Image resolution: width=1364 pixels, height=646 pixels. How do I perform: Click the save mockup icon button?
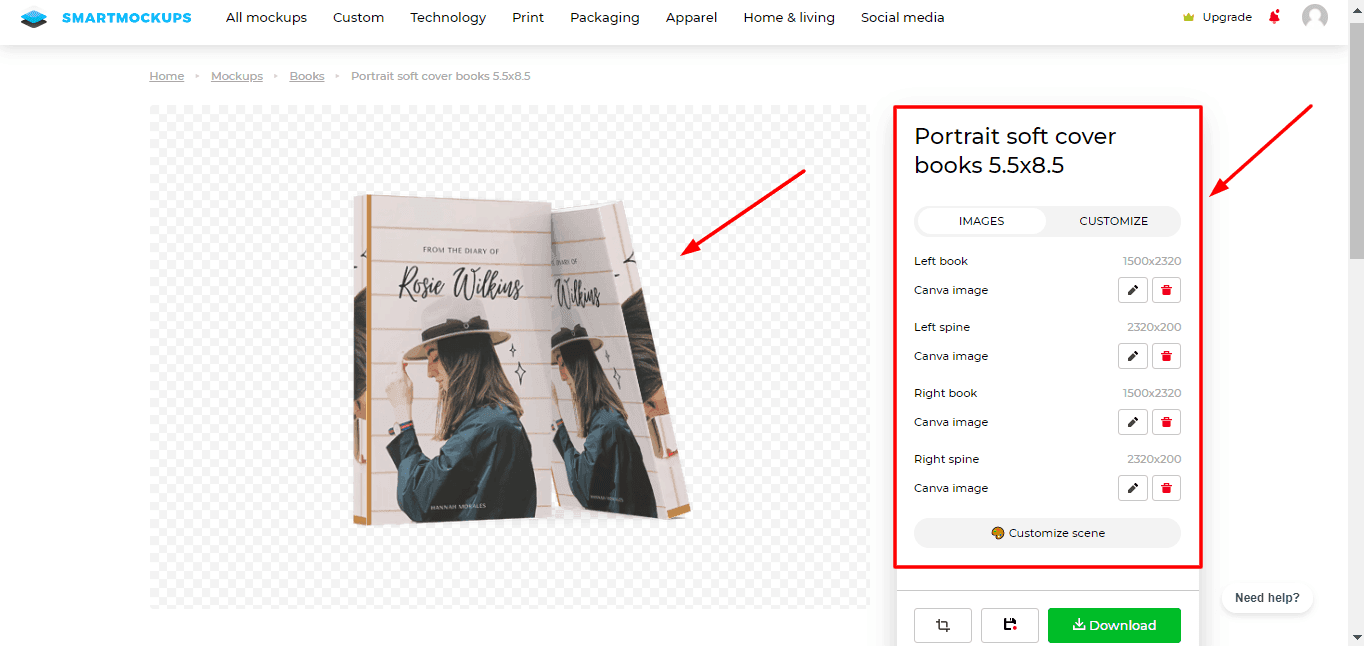point(1009,625)
